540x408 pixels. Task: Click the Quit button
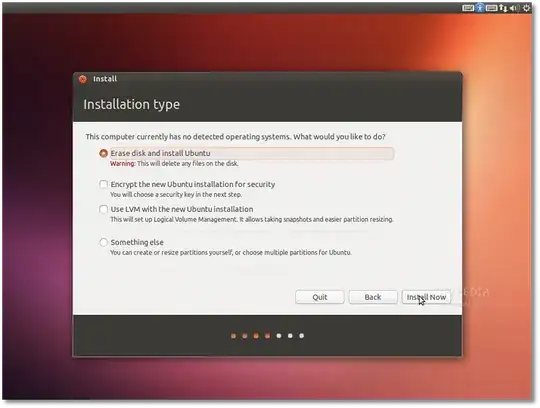[320, 297]
